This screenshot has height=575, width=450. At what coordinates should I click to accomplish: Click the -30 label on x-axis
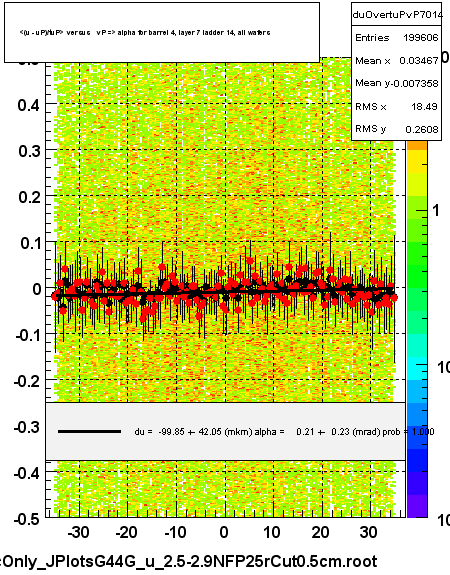tap(78, 532)
